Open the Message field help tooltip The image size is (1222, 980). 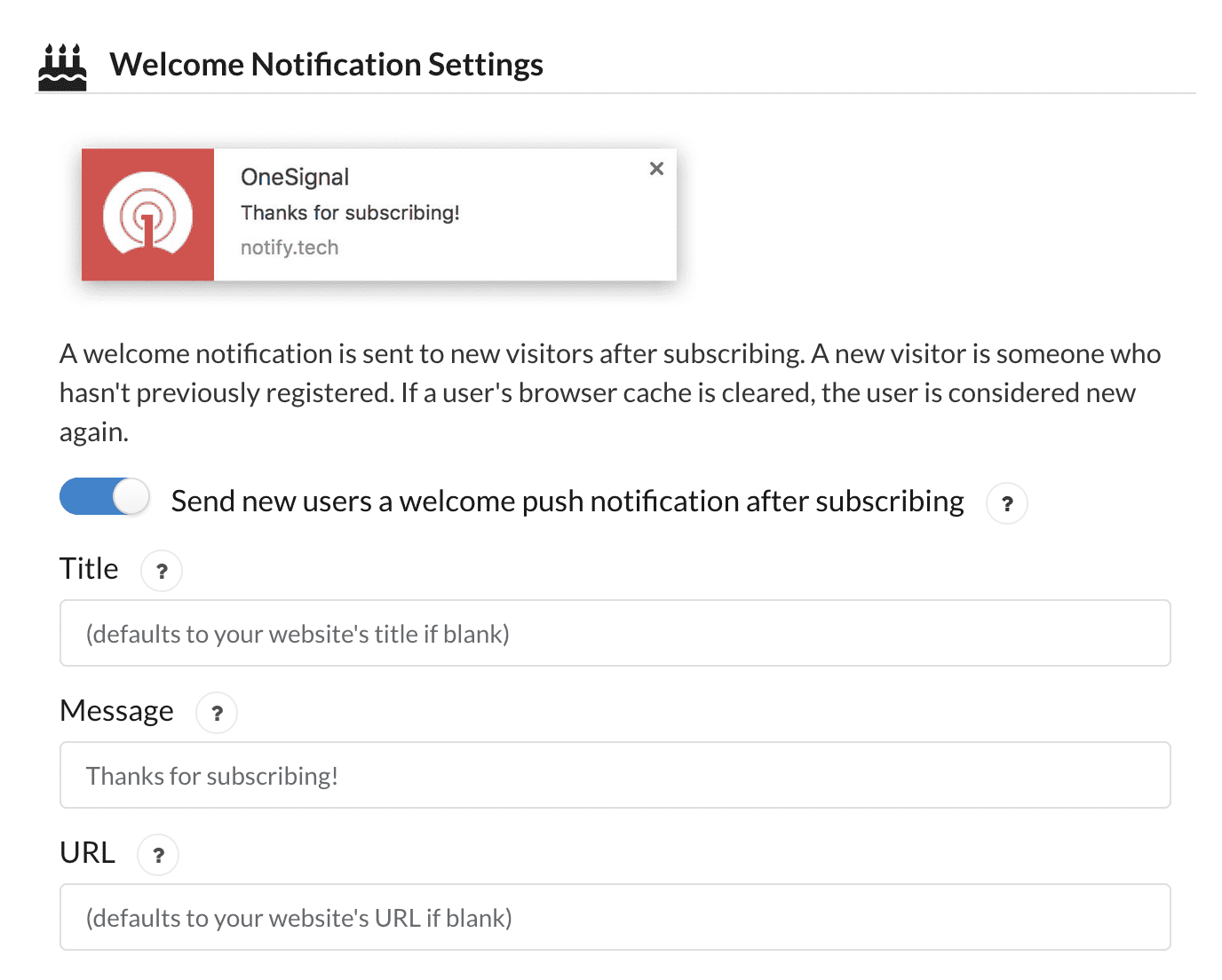click(x=217, y=713)
